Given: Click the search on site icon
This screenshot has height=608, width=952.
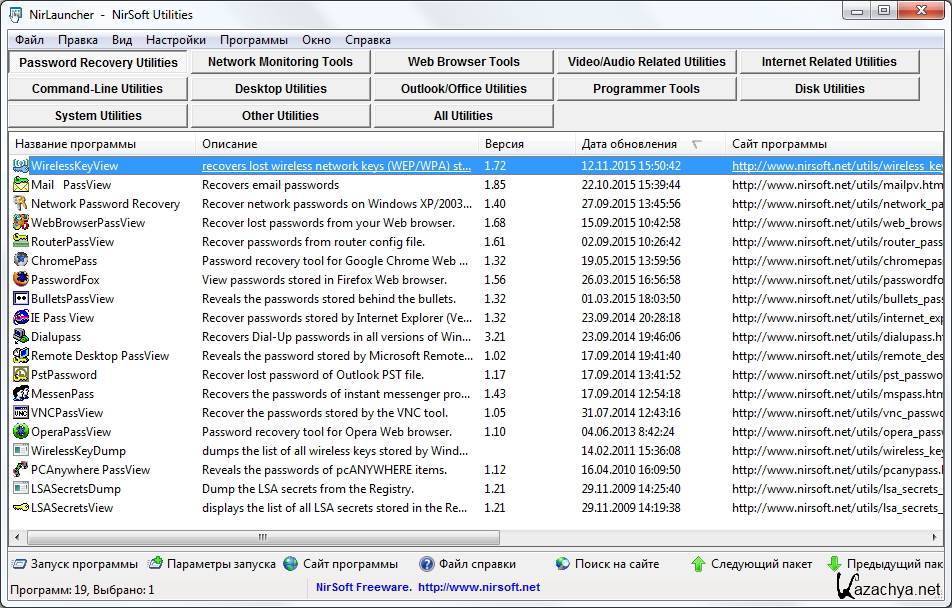Looking at the screenshot, I should tap(563, 564).
